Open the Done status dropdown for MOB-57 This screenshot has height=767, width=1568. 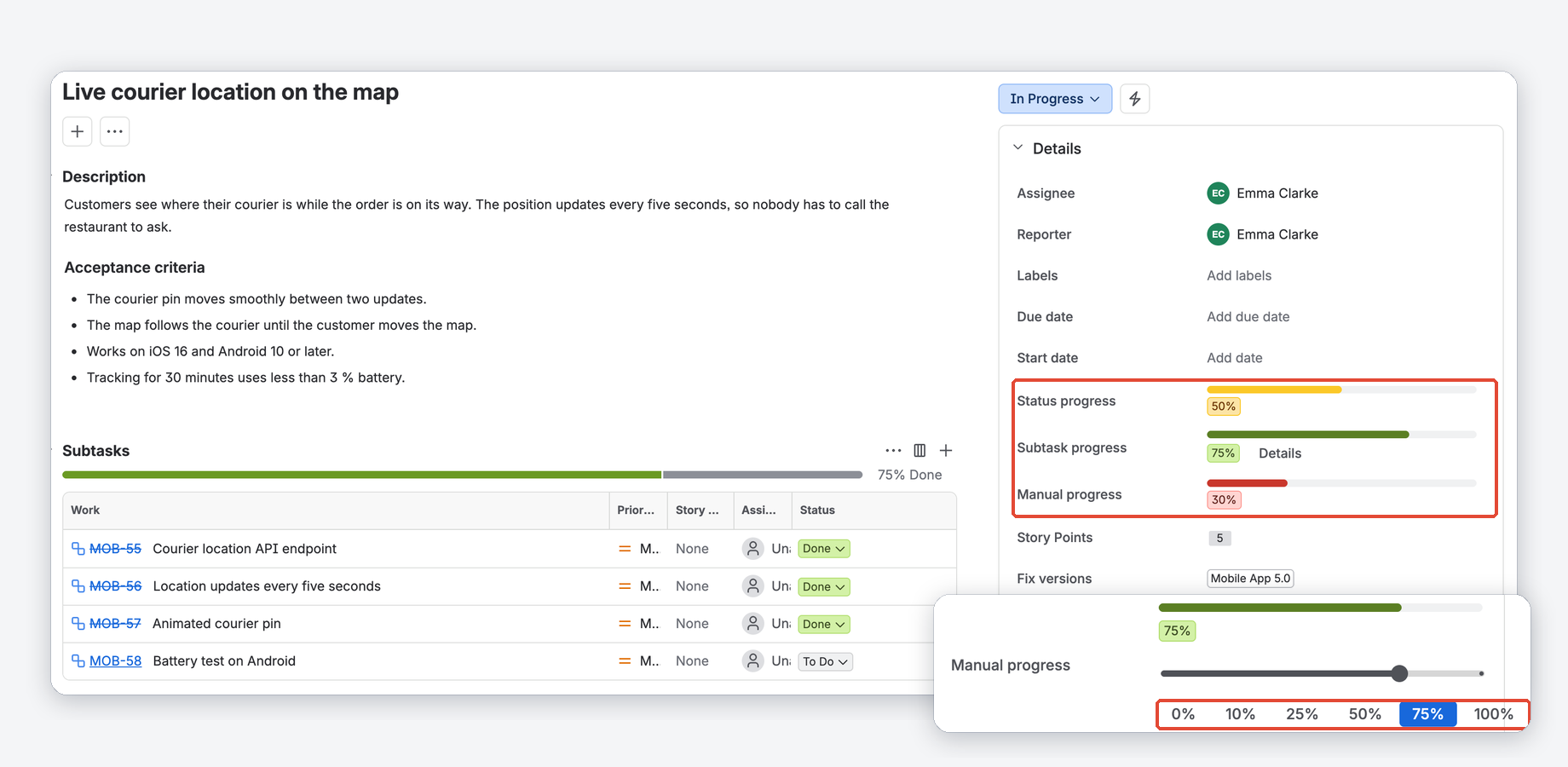824,624
